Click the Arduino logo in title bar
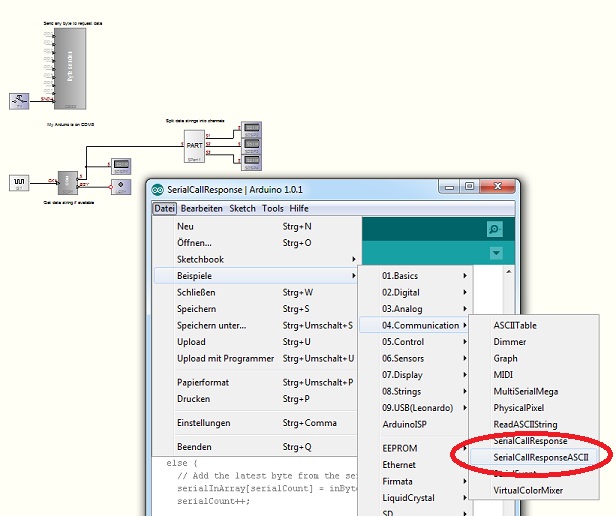This screenshot has width=616, height=516. click(158, 189)
